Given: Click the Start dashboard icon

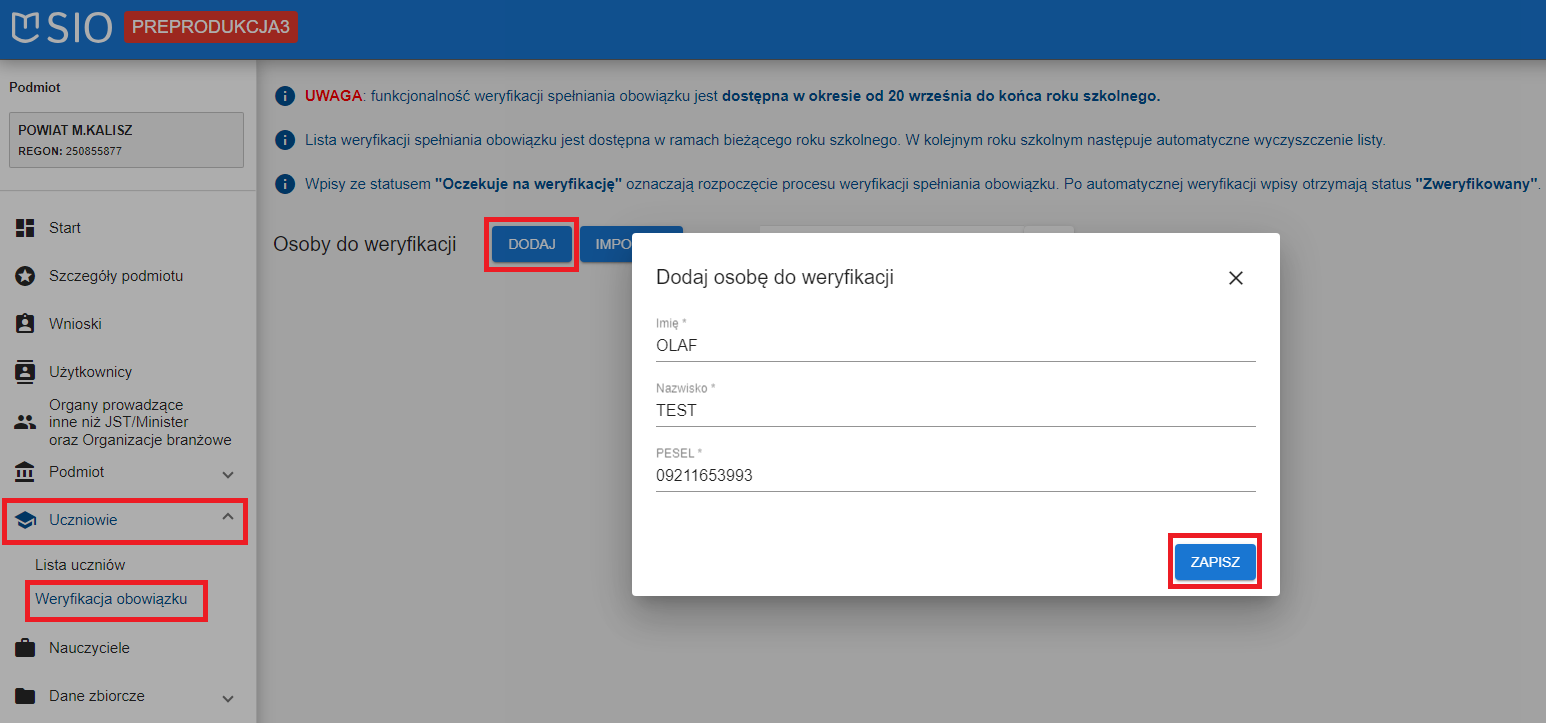Looking at the screenshot, I should pos(25,228).
